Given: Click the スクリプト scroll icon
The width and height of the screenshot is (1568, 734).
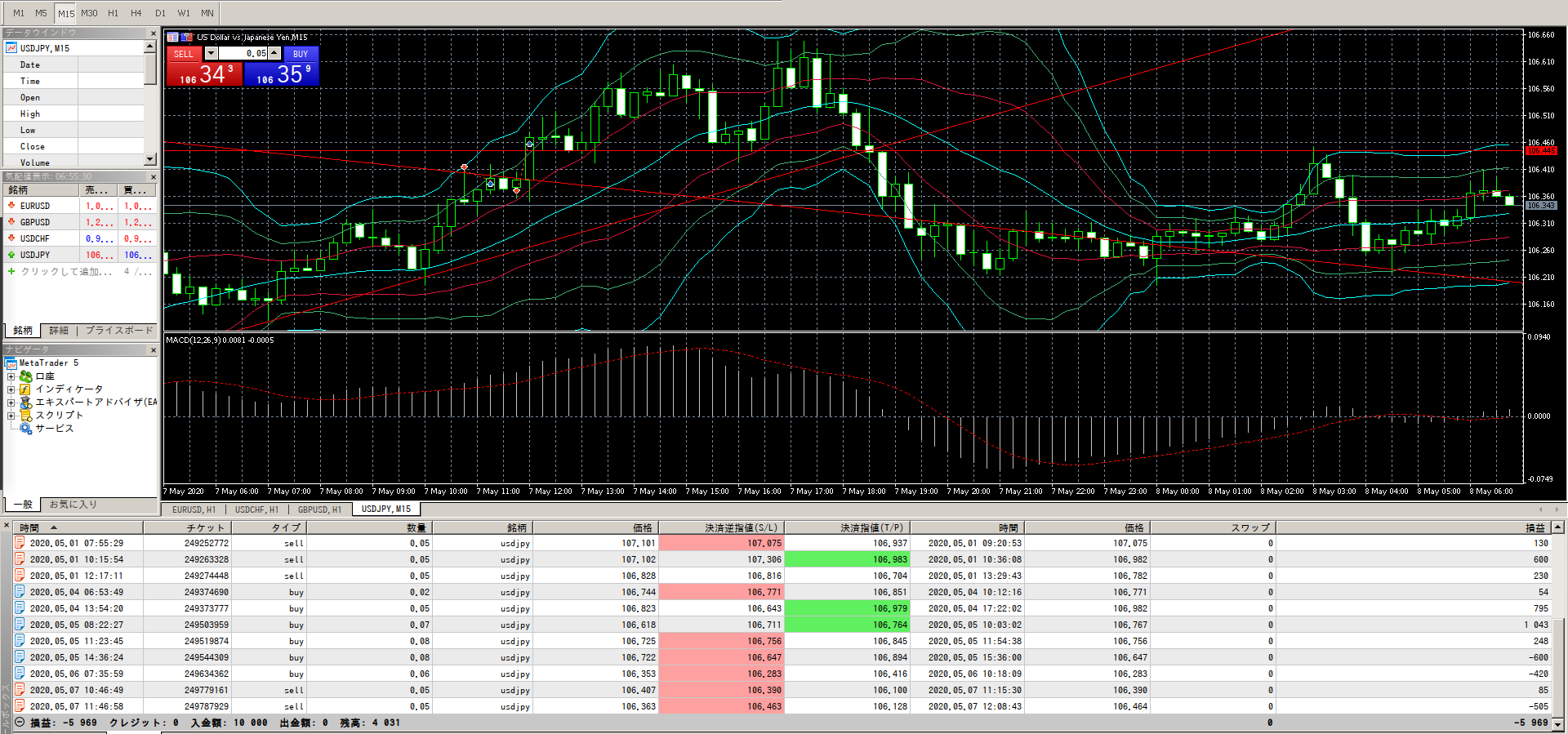Looking at the screenshot, I should pyautogui.click(x=26, y=416).
